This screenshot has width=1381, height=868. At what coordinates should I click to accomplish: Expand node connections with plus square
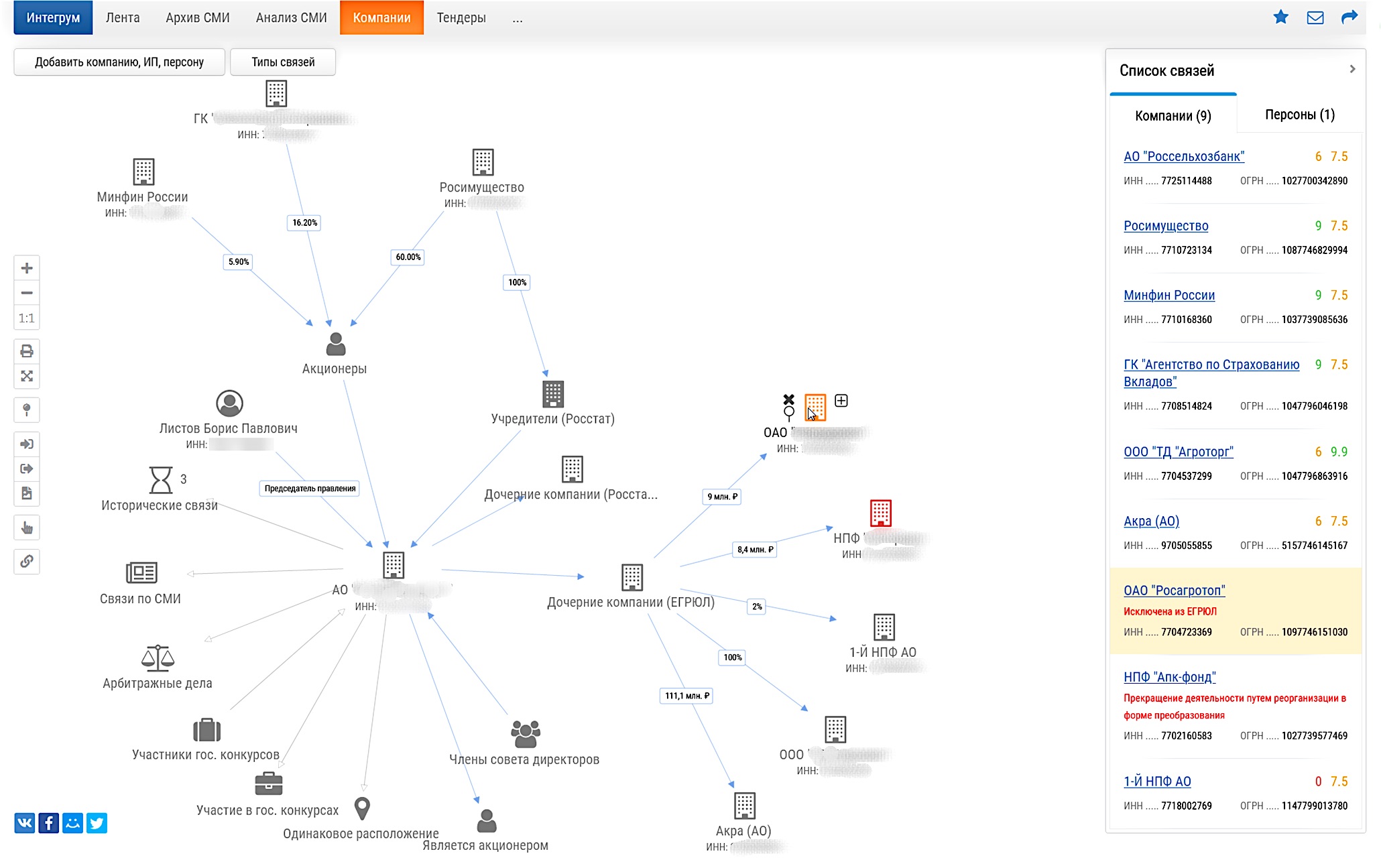(x=841, y=401)
